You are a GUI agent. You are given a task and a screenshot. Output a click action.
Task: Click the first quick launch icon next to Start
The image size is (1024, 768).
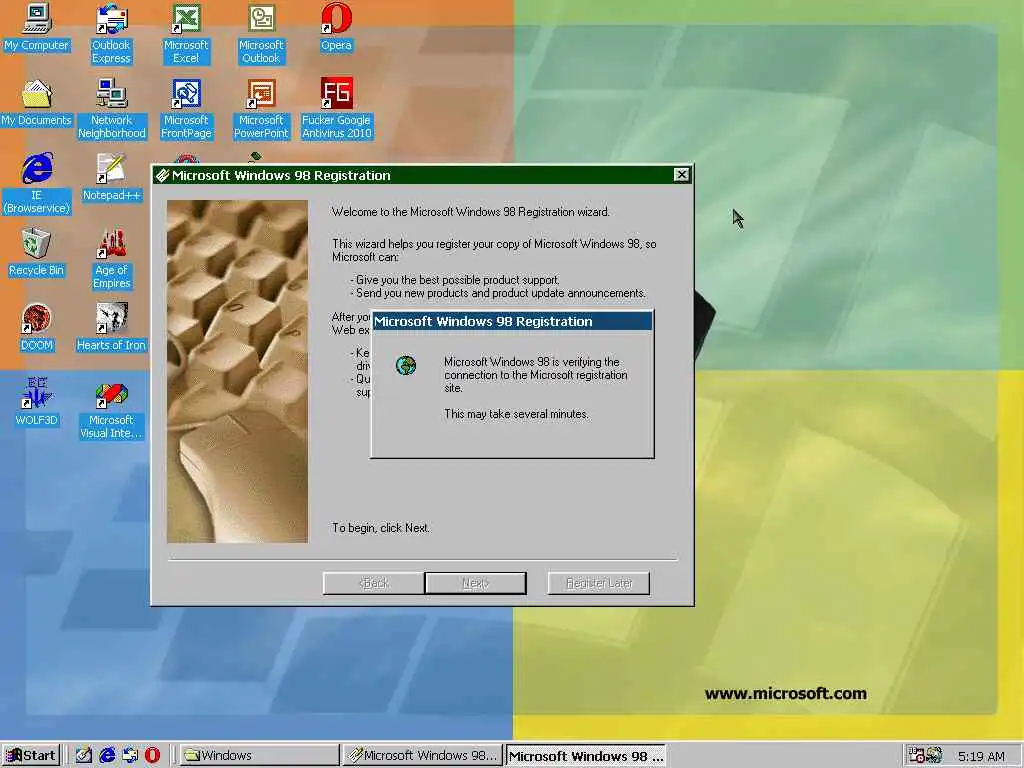(x=84, y=756)
